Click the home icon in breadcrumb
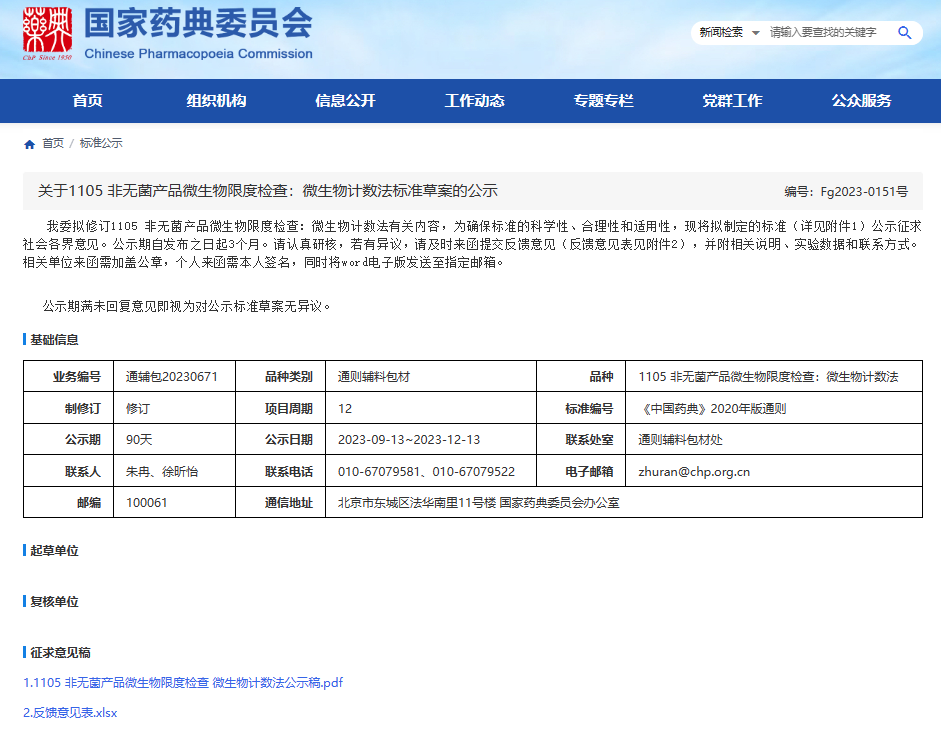Viewport: 941px width, 731px height. (29, 144)
